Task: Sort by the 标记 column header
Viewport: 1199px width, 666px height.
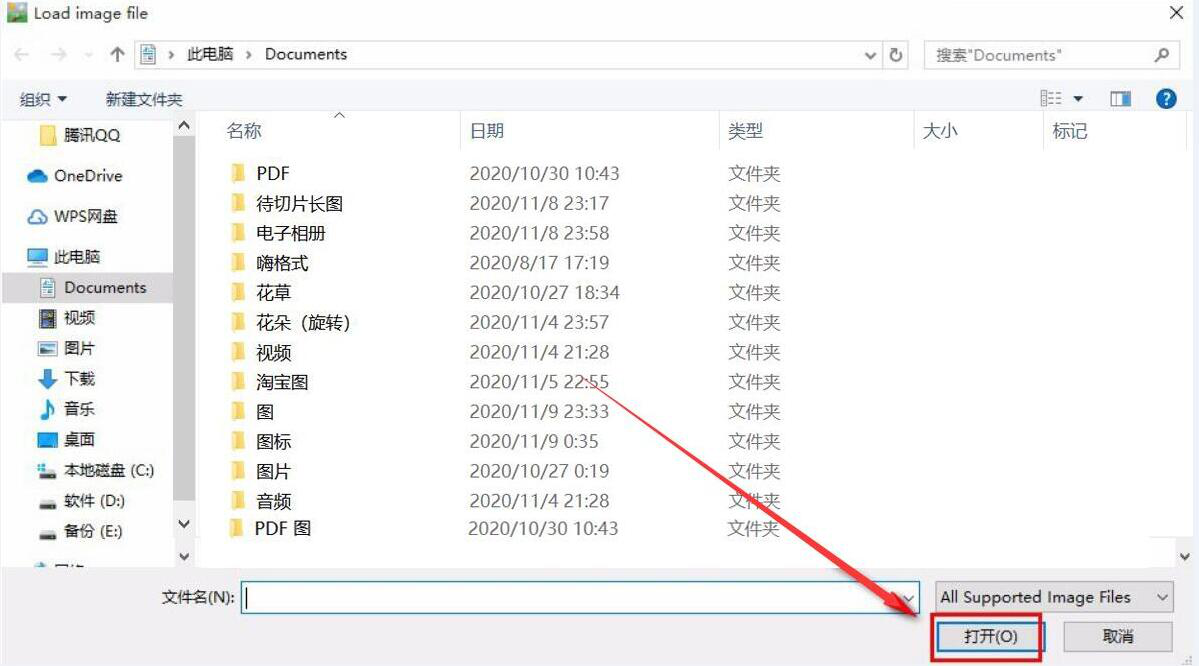Action: (x=1070, y=131)
